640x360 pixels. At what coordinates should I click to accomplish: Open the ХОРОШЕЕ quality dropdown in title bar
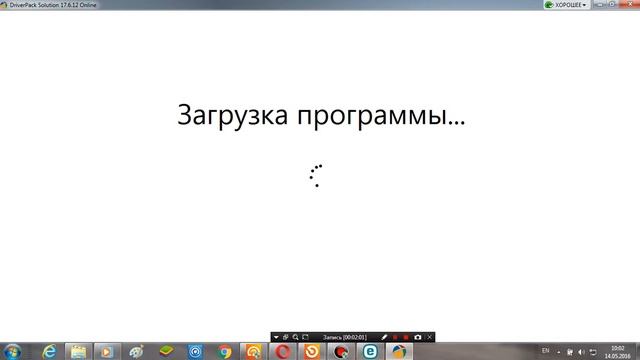click(567, 5)
